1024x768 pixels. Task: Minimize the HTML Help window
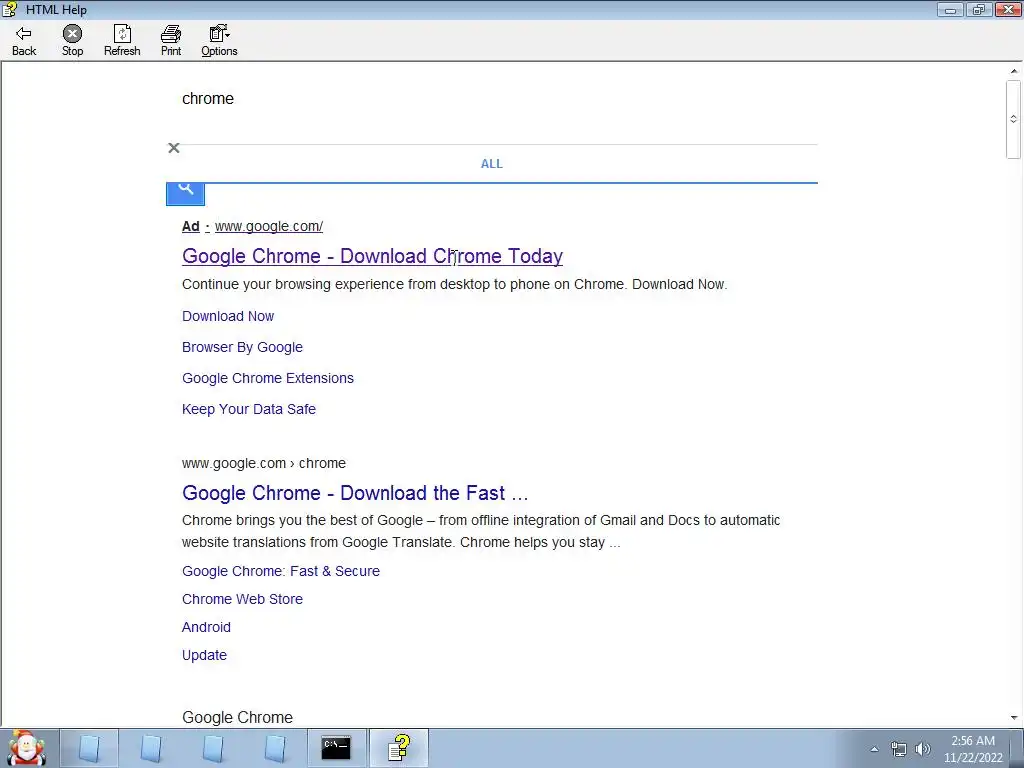[951, 10]
